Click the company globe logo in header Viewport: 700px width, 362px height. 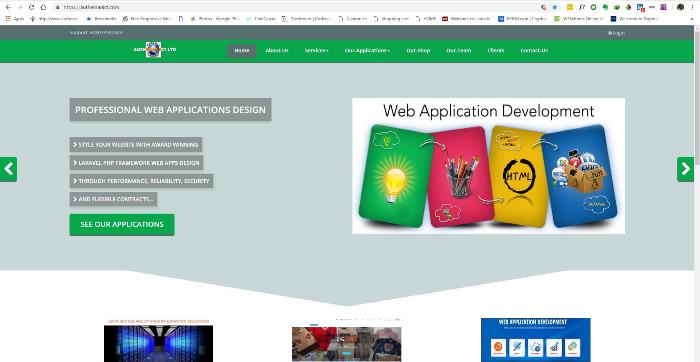click(x=154, y=50)
